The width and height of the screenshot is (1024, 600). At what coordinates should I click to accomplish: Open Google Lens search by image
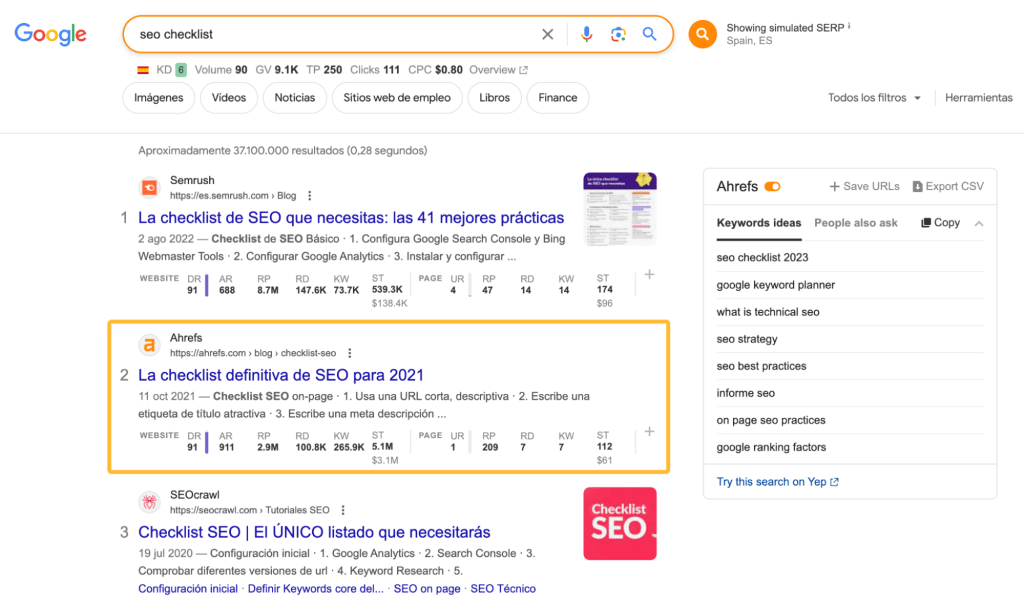[619, 34]
